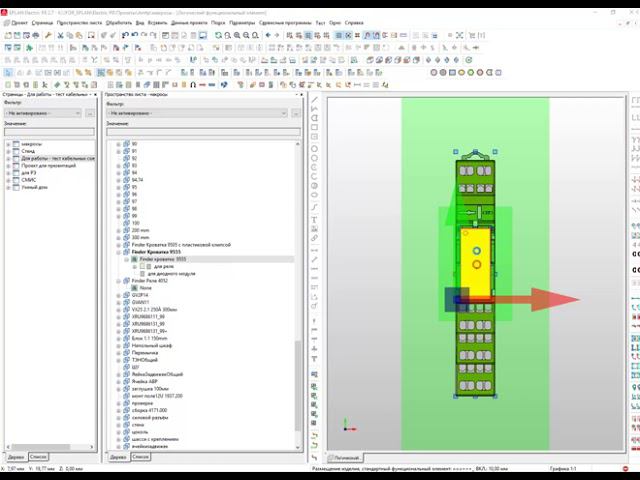Click the pages panel horizontal scrollbar

point(41,447)
